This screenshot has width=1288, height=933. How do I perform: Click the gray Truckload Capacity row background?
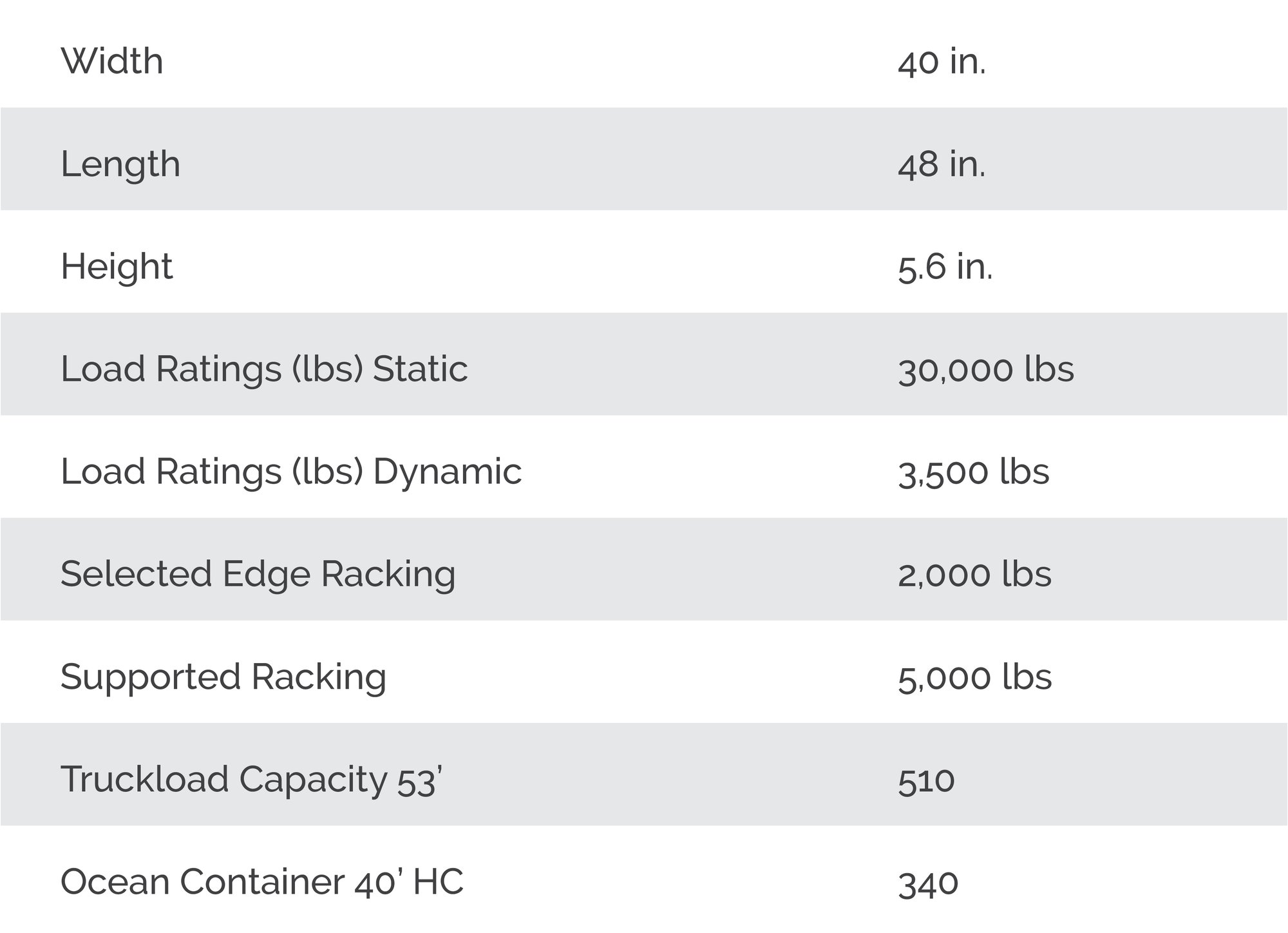[x=644, y=774]
